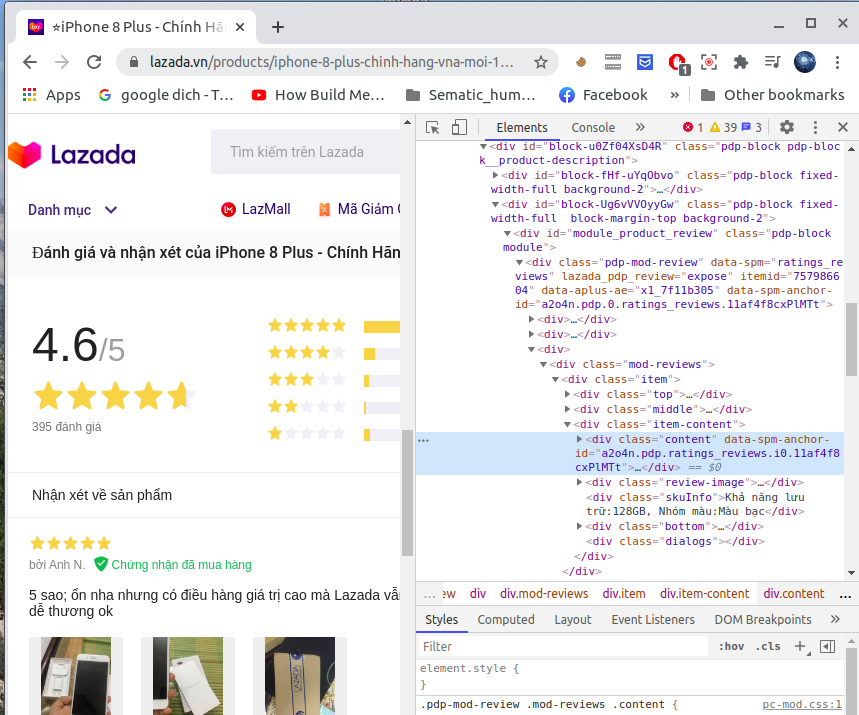Viewport: 859px width, 715px height.
Task: Click the Lazada logo
Action: point(72,155)
